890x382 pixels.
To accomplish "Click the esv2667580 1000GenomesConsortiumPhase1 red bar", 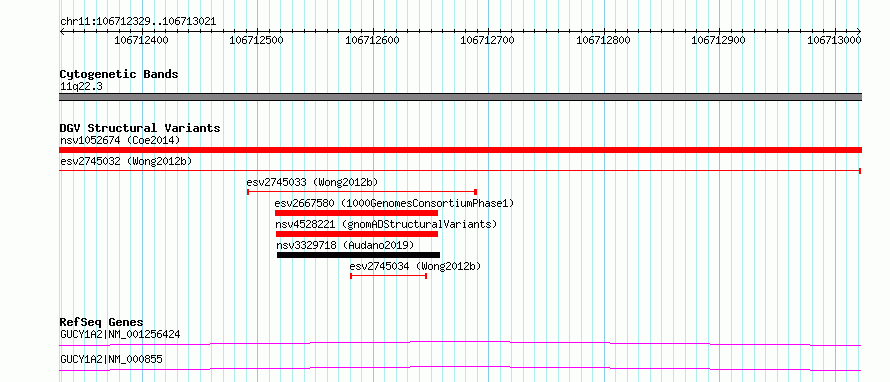I will 356,213.
